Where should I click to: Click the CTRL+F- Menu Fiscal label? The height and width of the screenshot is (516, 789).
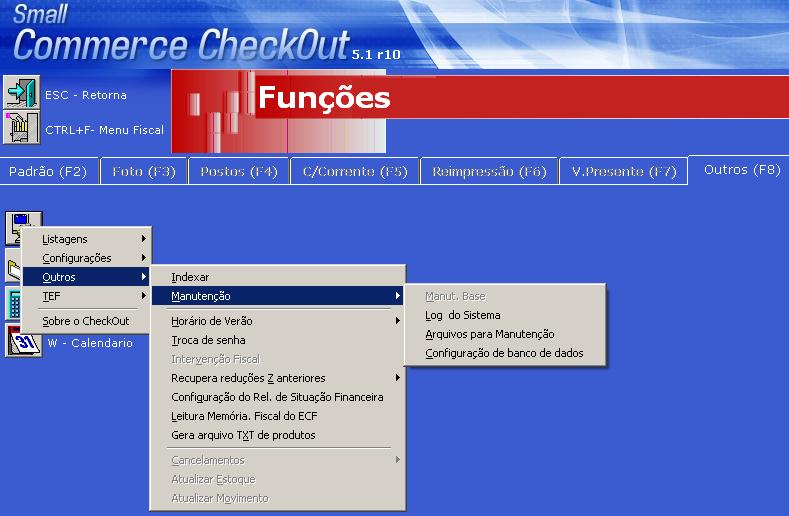tap(105, 130)
